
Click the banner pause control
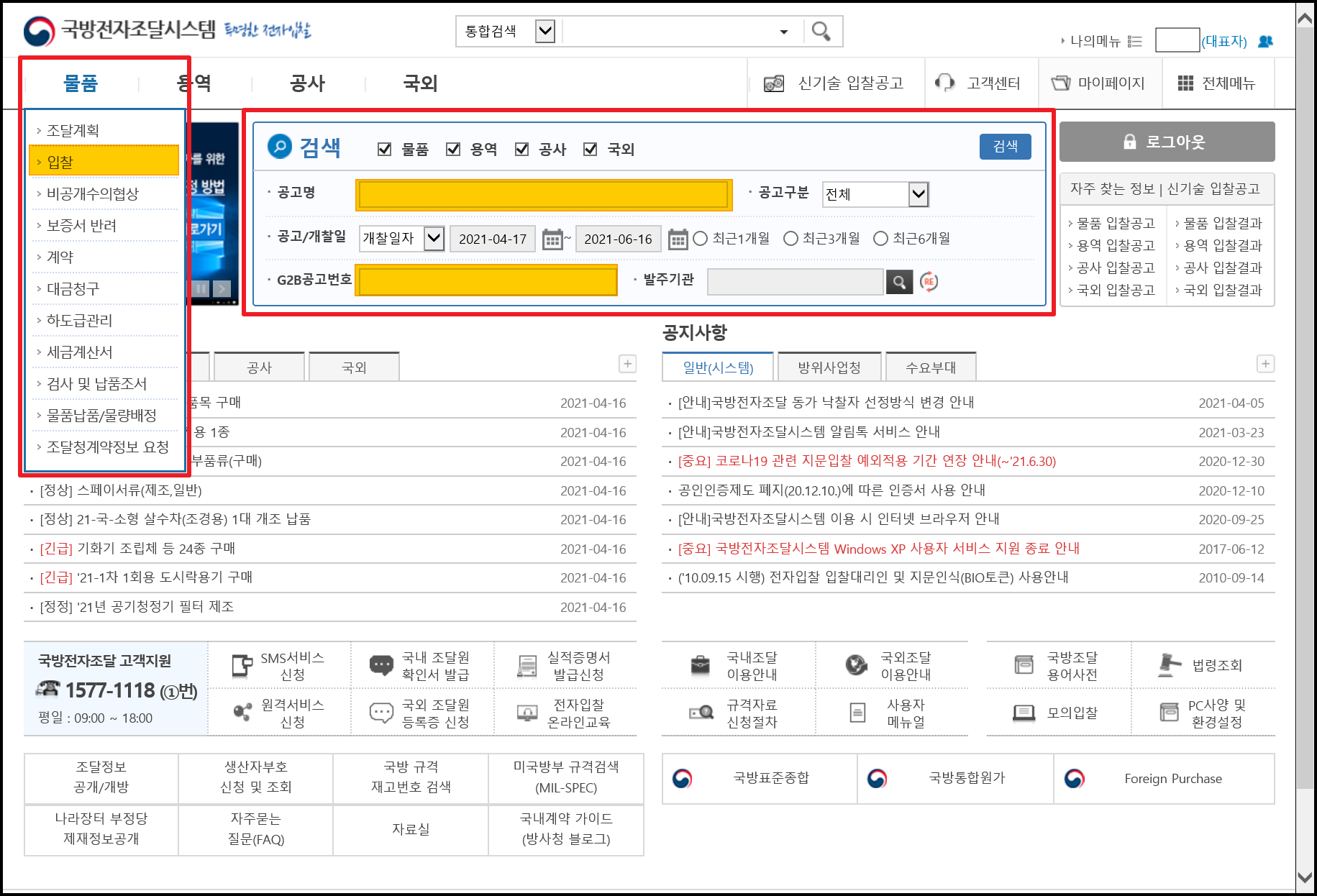click(x=201, y=289)
